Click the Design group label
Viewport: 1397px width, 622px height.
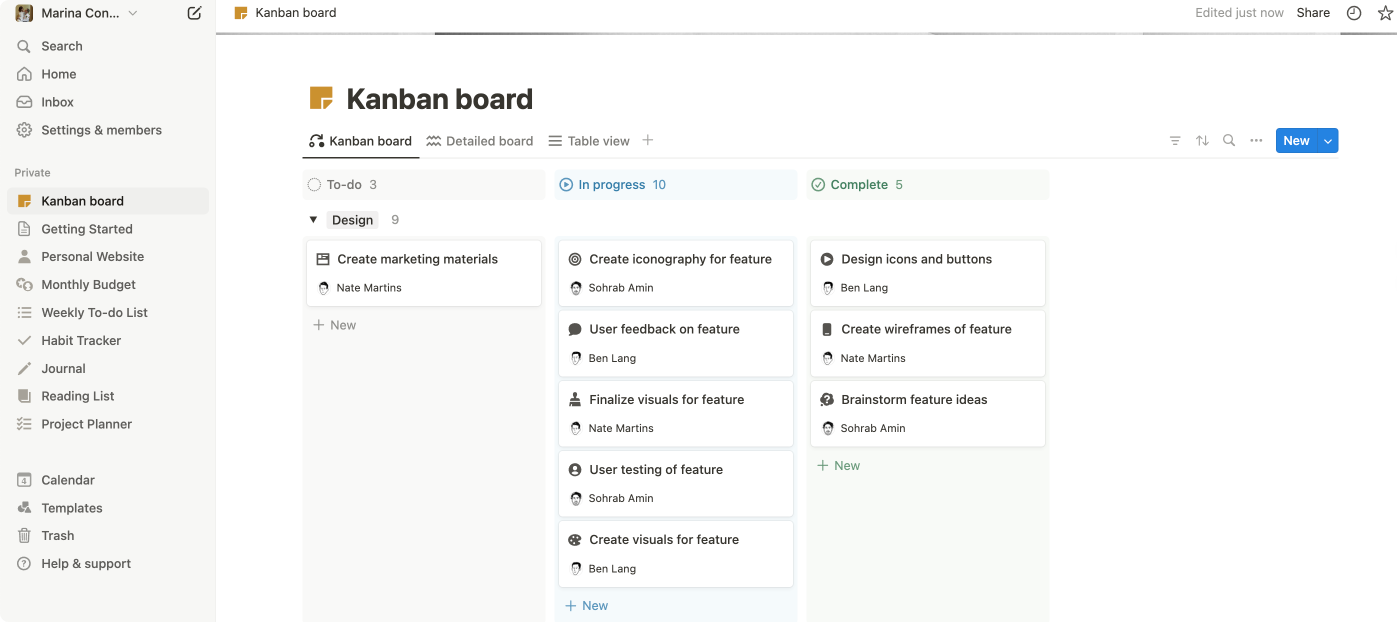[353, 220]
